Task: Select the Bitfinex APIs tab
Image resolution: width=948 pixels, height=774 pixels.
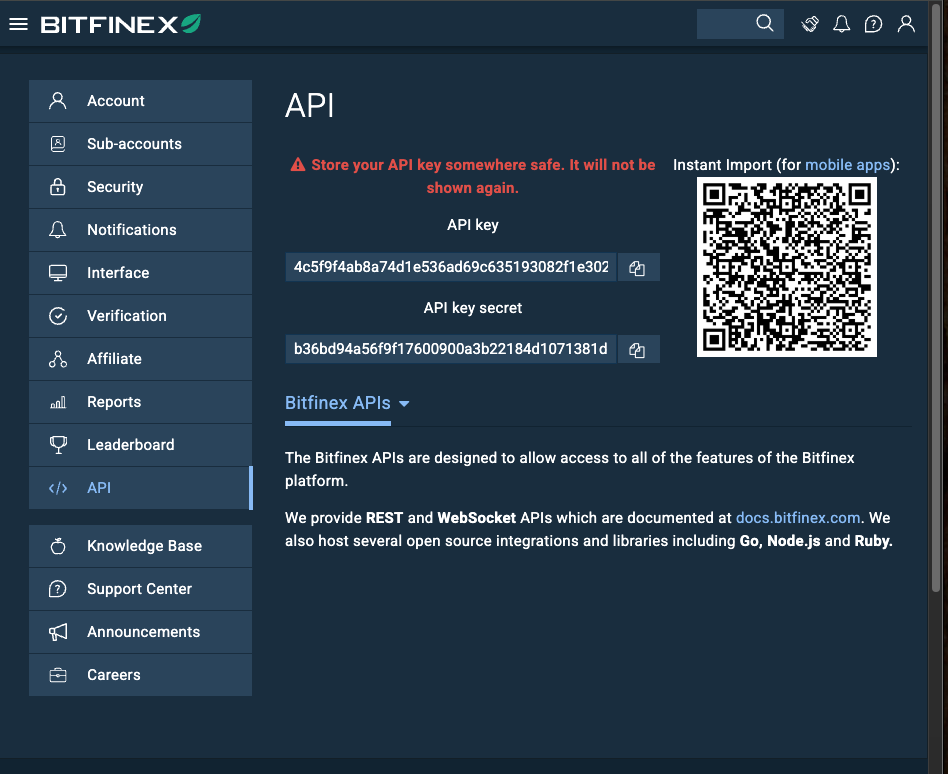Action: coord(338,403)
